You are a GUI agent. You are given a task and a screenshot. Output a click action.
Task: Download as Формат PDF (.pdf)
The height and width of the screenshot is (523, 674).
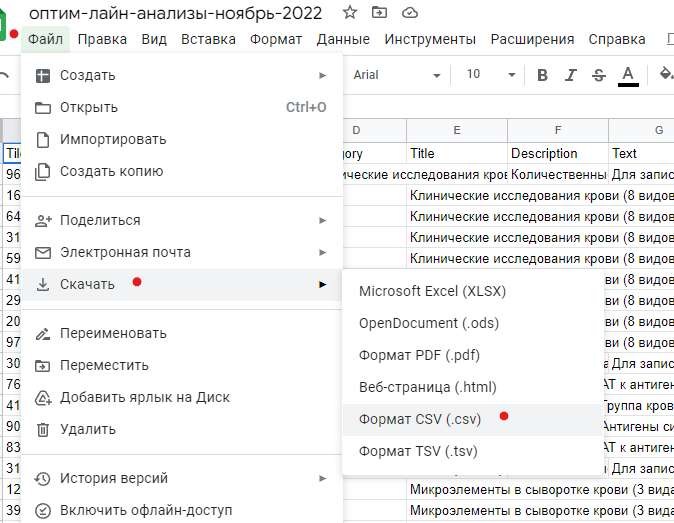[x=473, y=355]
